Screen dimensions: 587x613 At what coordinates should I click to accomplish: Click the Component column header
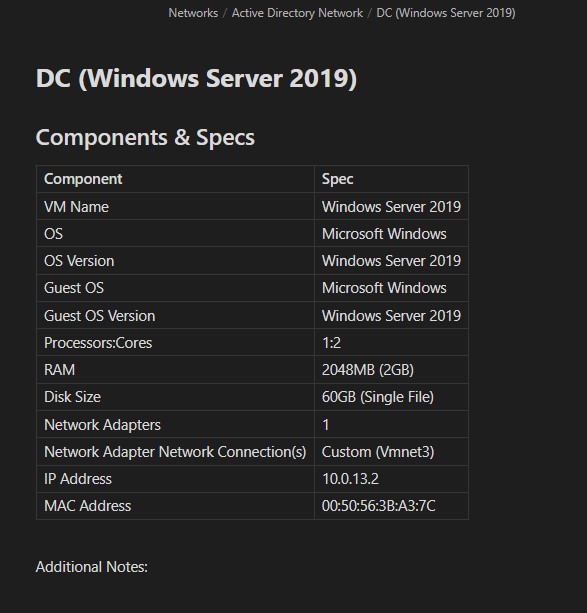[x=83, y=179]
